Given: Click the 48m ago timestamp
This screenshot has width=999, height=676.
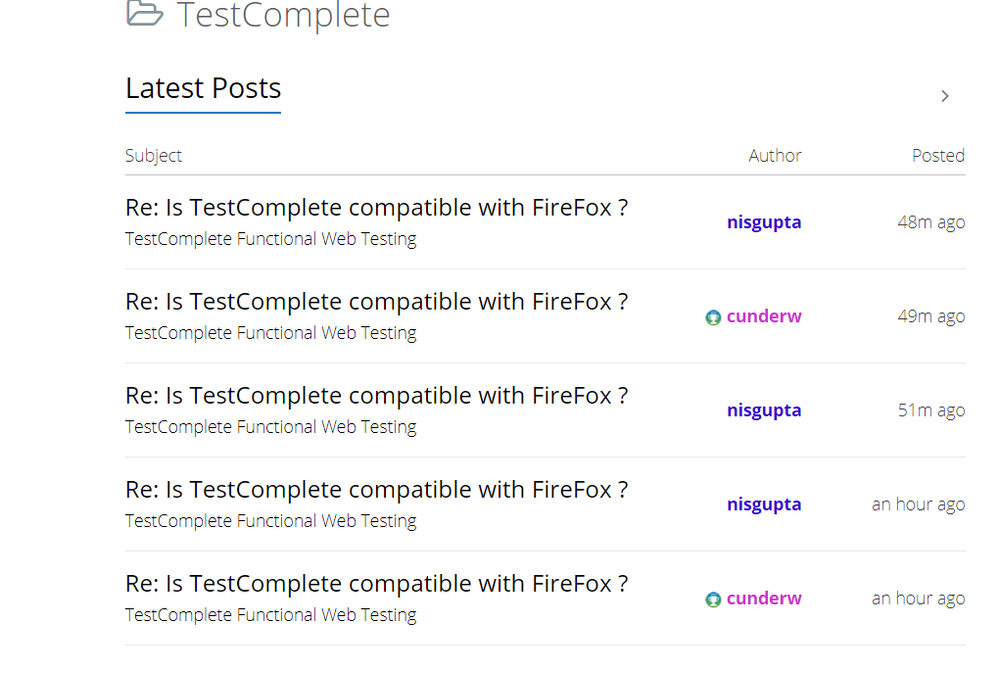Looking at the screenshot, I should click(931, 222).
